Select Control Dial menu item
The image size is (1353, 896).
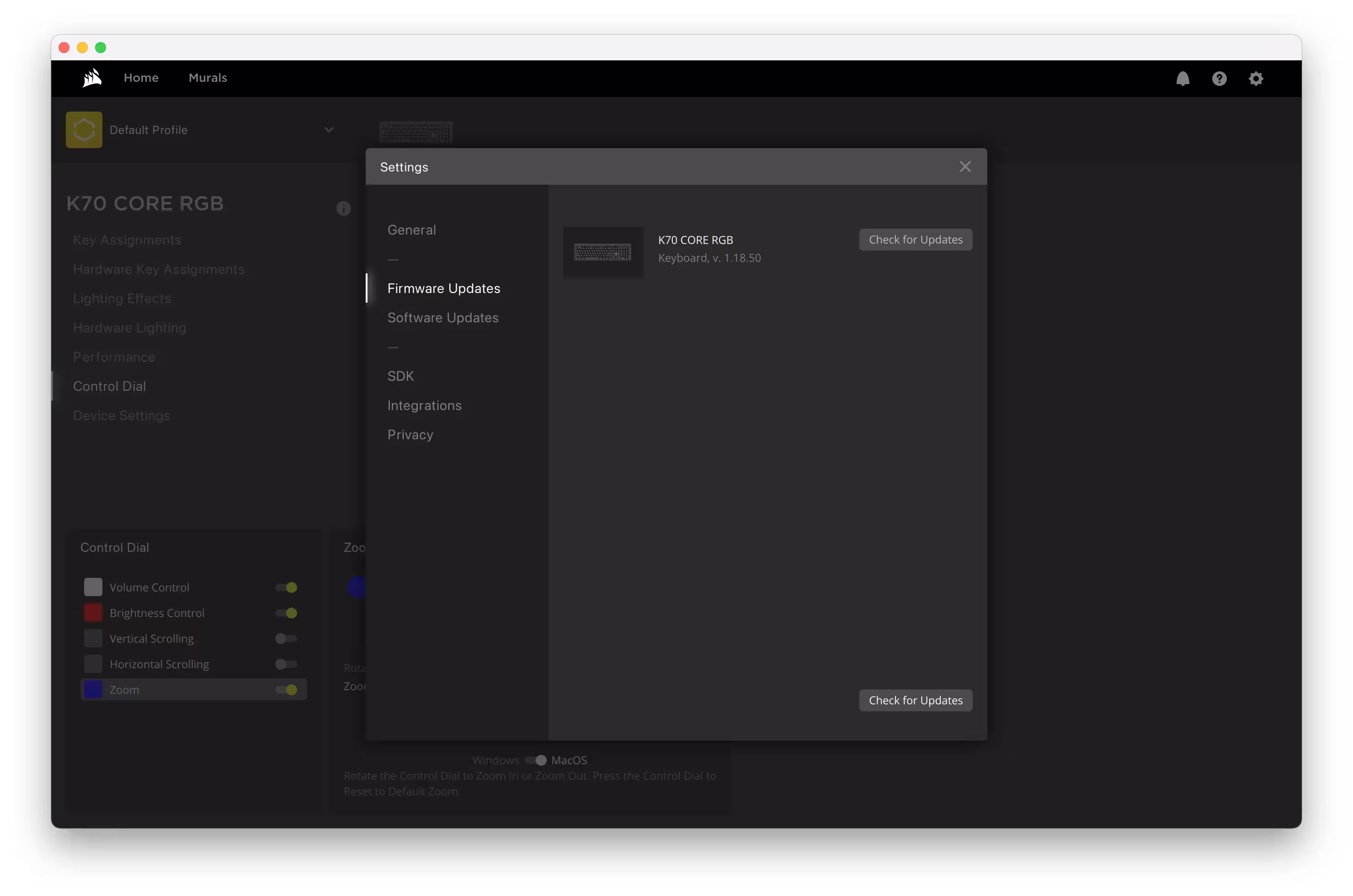coord(110,386)
